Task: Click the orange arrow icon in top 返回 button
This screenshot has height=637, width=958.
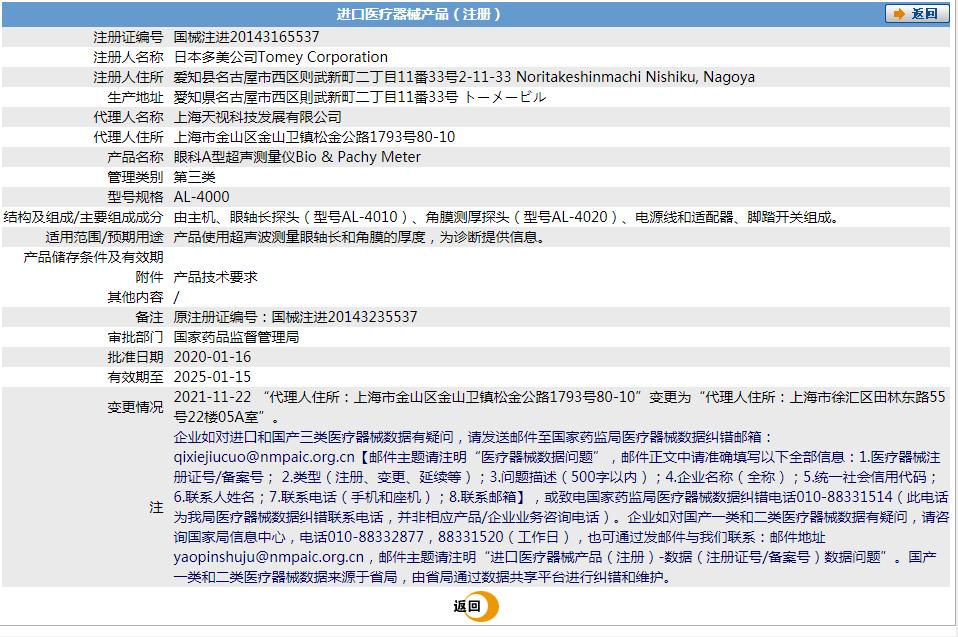Action: [899, 13]
